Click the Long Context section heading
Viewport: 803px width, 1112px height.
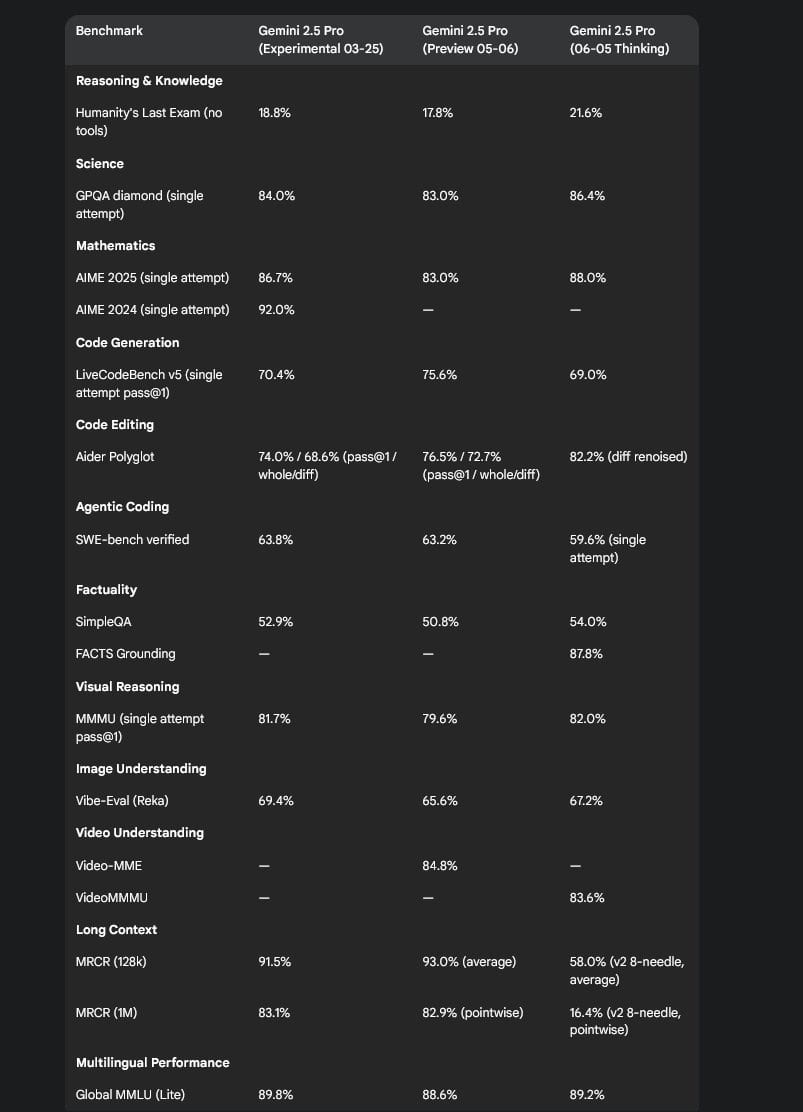coord(116,930)
